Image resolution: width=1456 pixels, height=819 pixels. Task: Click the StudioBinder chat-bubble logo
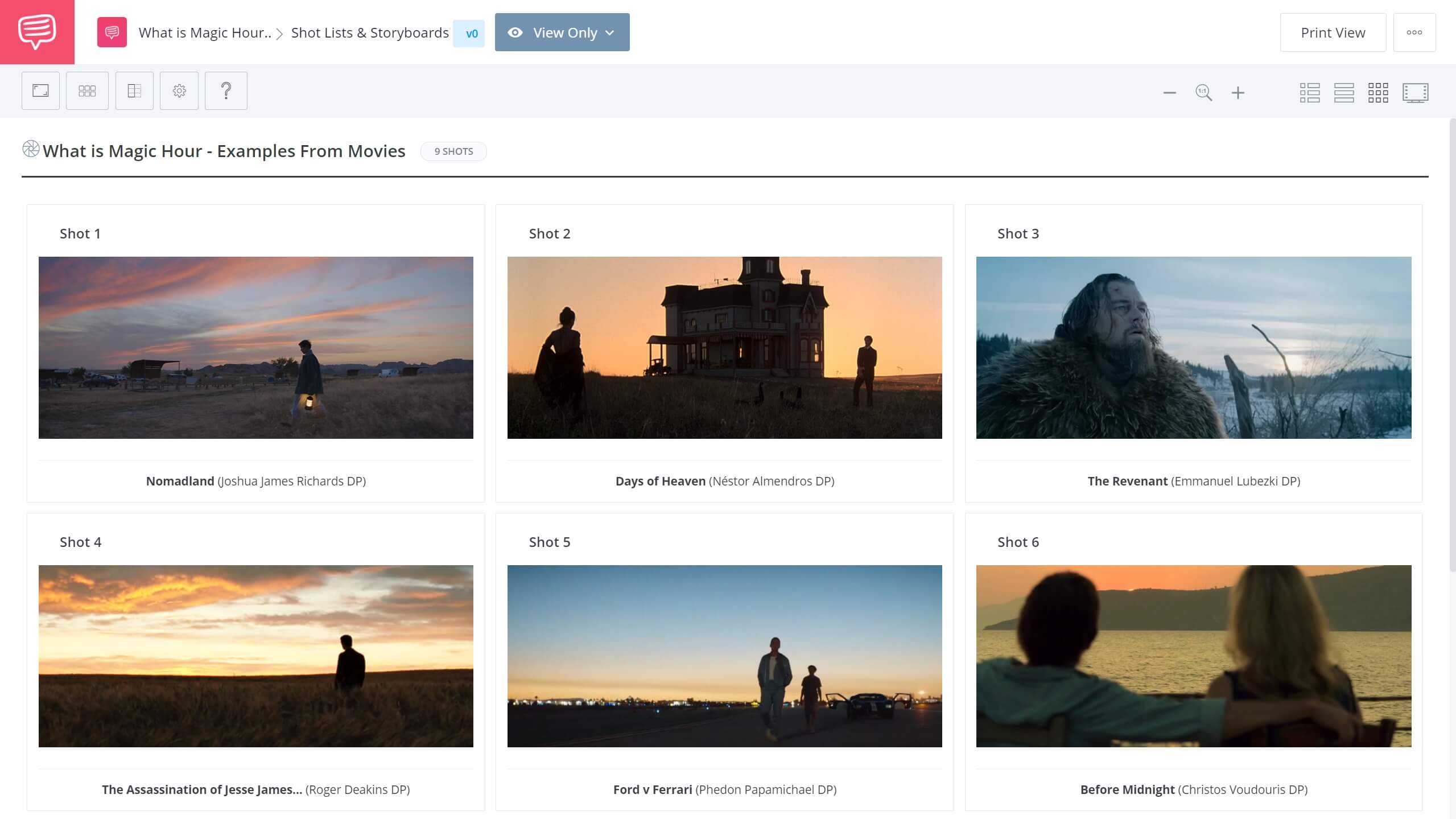coord(37,32)
